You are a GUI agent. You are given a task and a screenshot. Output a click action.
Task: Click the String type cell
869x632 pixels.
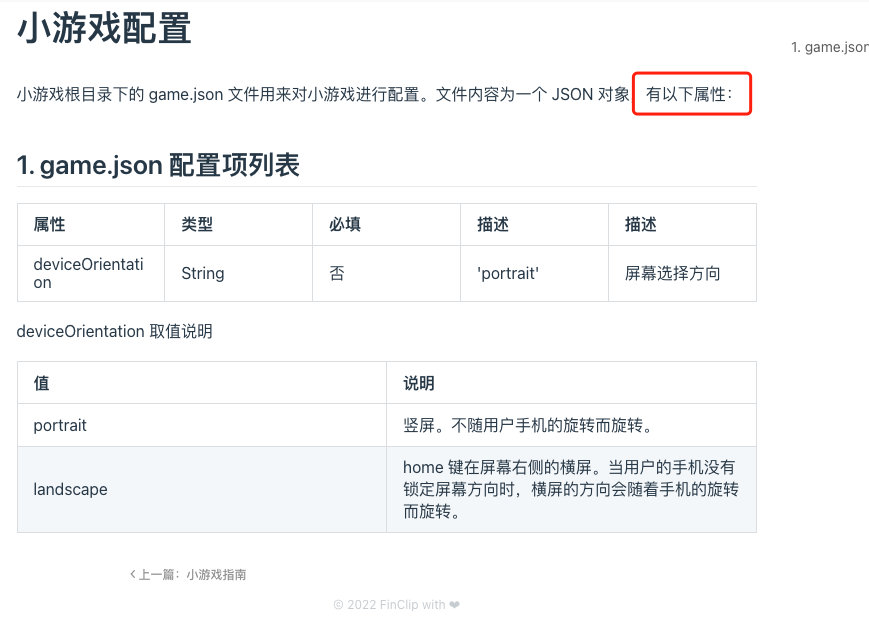pyautogui.click(x=203, y=273)
